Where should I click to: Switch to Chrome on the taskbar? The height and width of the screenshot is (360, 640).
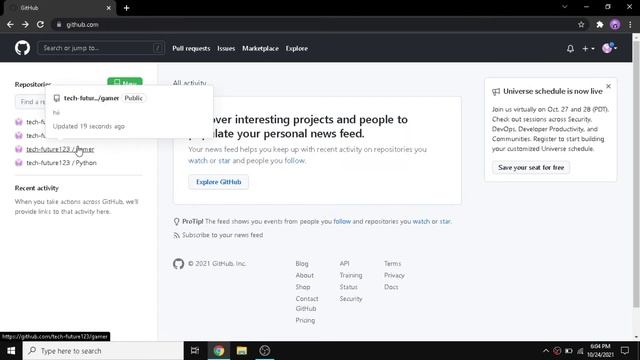[219, 351]
